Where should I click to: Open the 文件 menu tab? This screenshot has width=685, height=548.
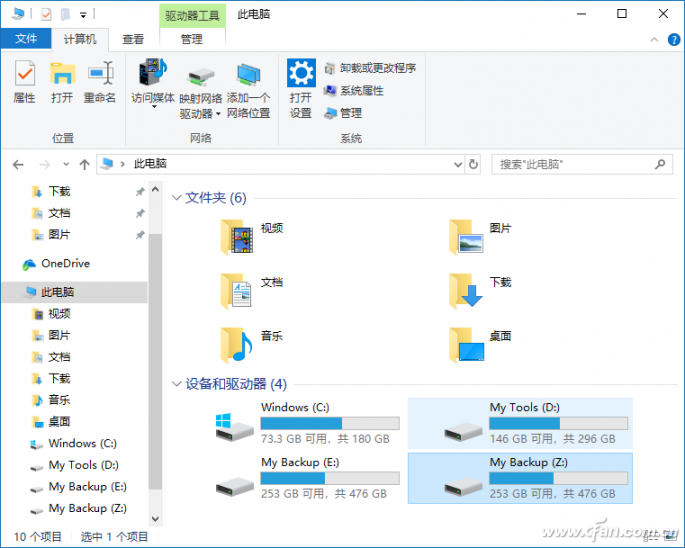26,38
